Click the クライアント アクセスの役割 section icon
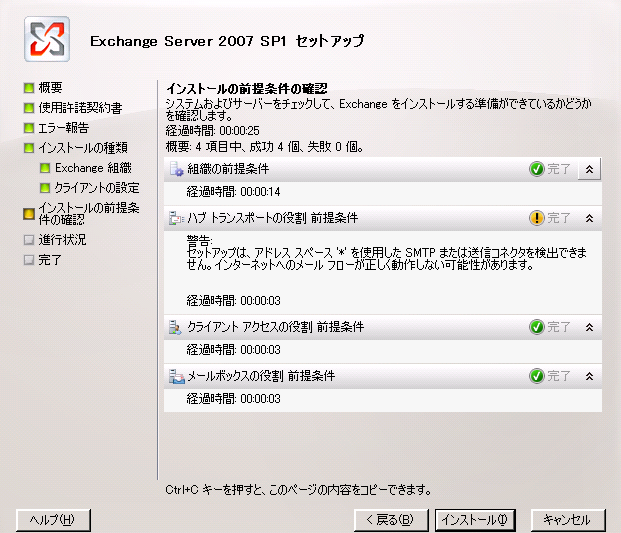The image size is (621, 533). click(x=175, y=327)
